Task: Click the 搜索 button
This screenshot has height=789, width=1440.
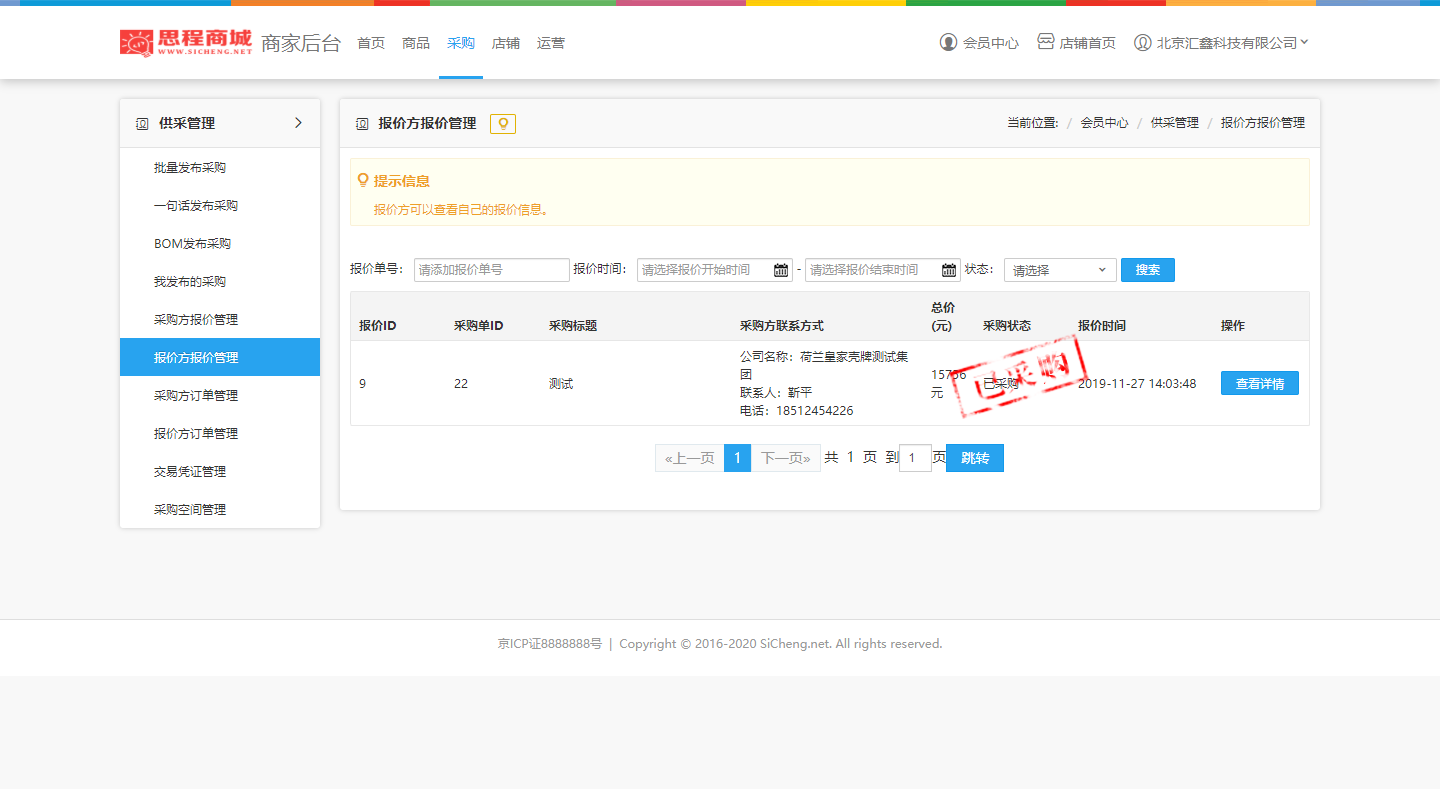Action: point(1148,270)
